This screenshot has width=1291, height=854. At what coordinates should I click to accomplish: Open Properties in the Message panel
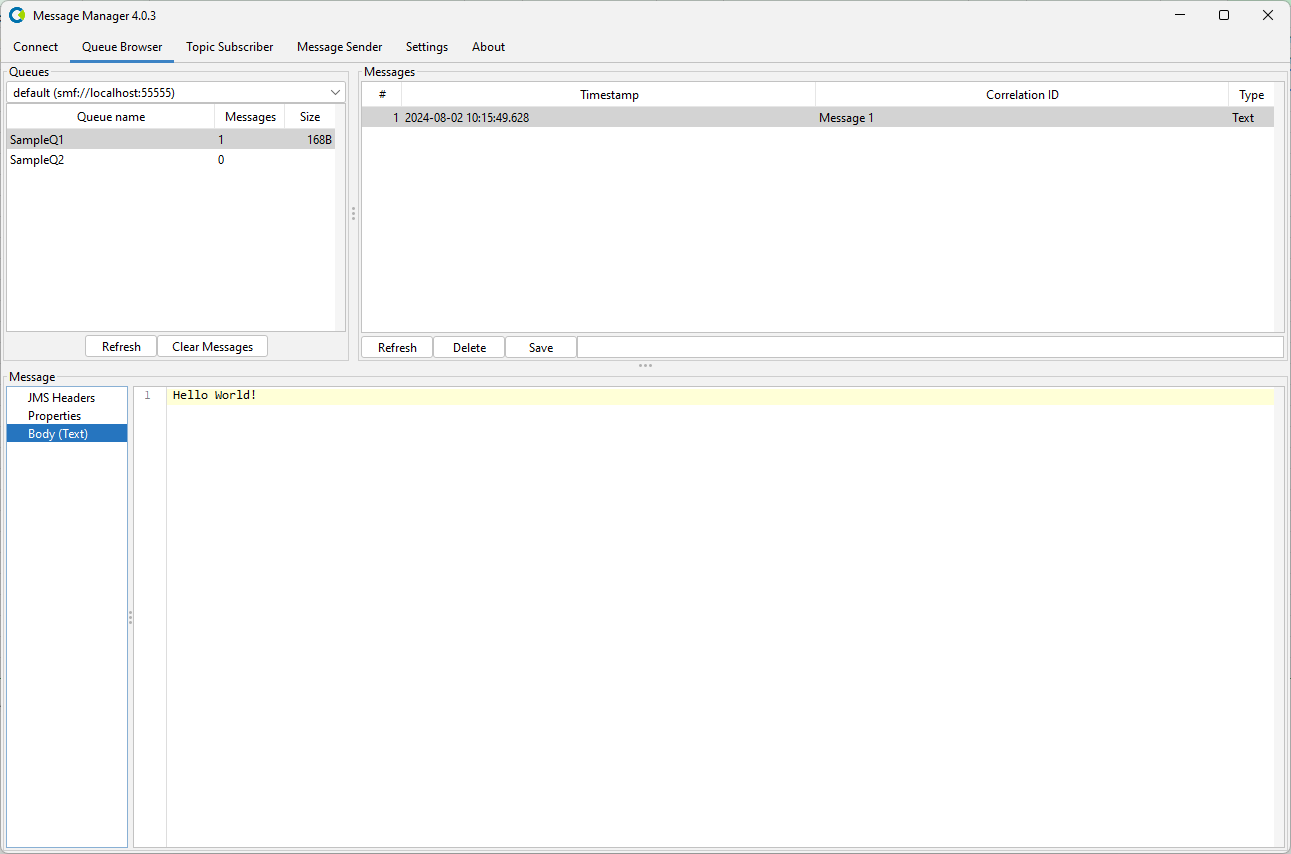54,416
